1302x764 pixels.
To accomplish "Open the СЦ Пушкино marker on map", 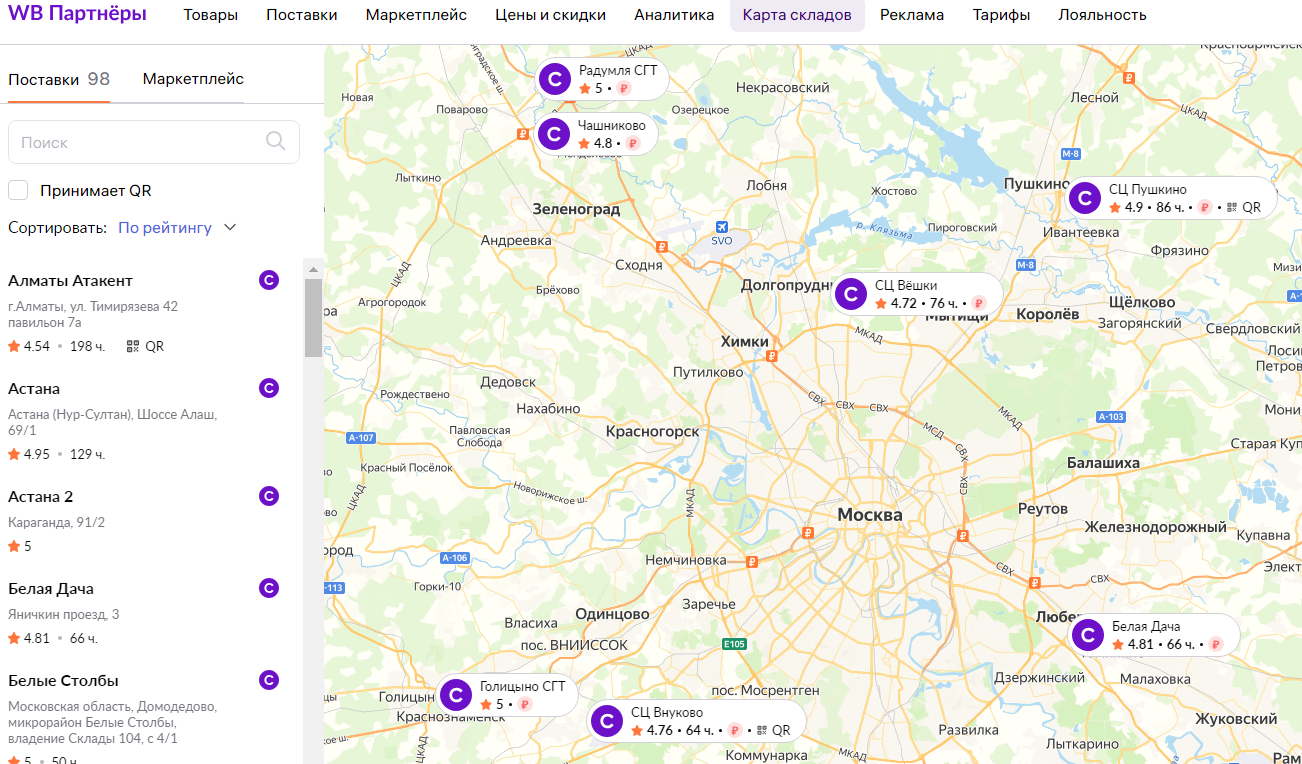I will point(1085,198).
